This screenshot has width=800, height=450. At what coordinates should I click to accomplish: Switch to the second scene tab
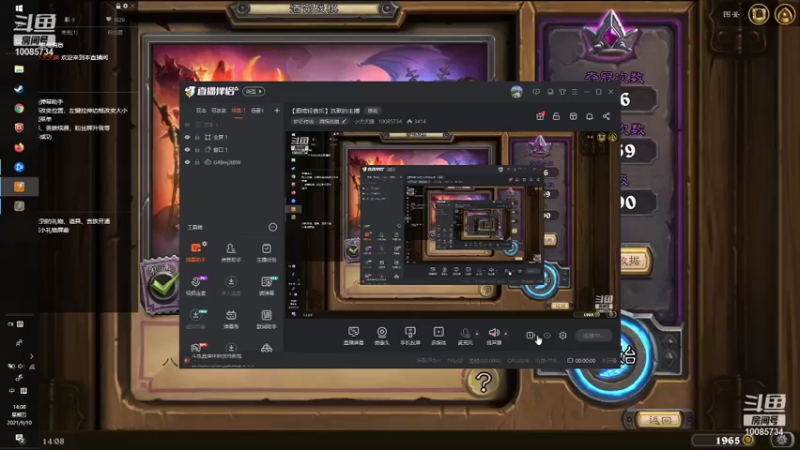218,110
